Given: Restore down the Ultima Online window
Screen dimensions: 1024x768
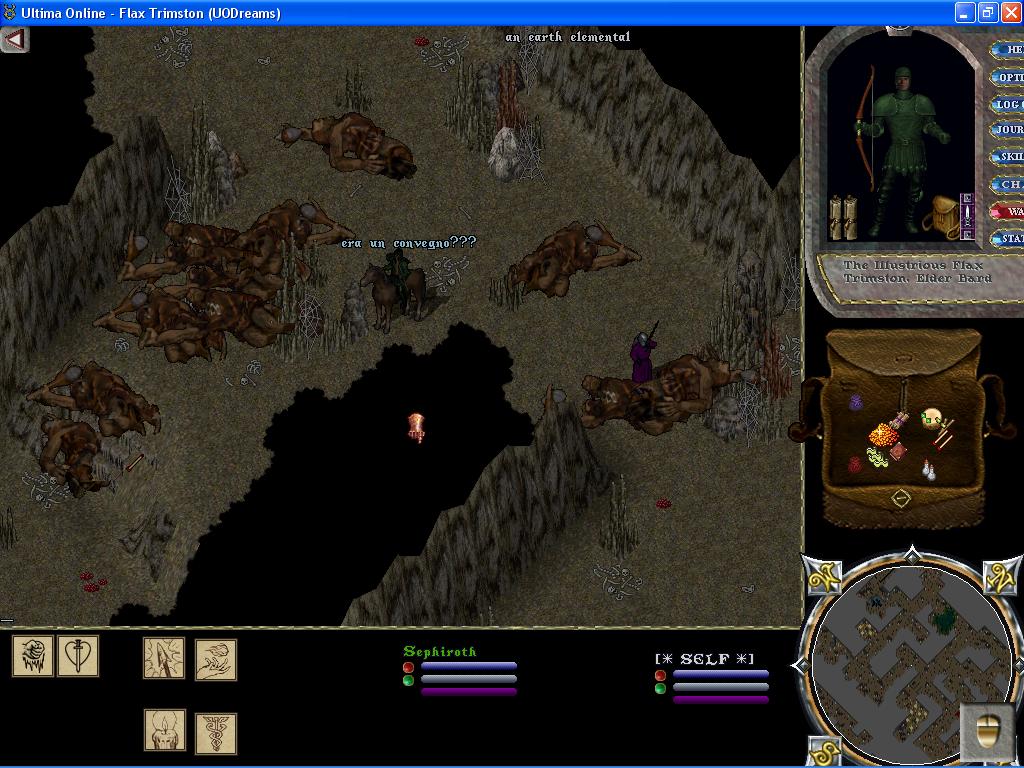Looking at the screenshot, I should pyautogui.click(x=988, y=13).
